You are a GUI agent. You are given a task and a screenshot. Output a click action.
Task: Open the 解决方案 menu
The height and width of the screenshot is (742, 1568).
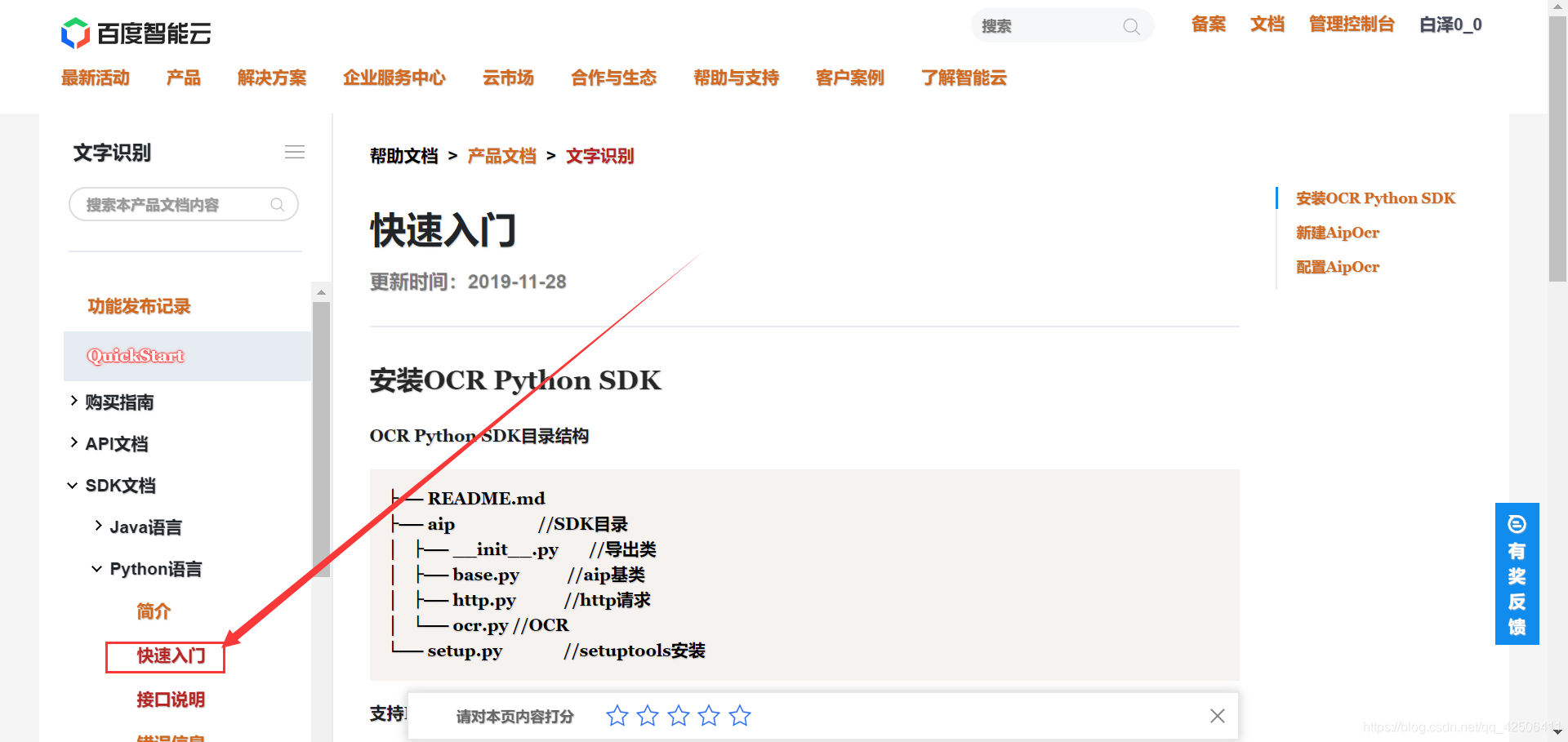coord(272,78)
